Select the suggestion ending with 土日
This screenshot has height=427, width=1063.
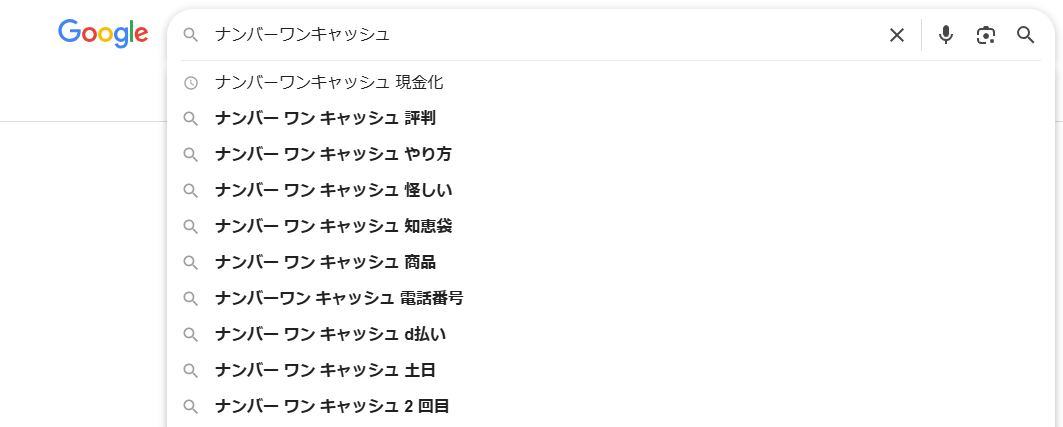[x=325, y=370]
